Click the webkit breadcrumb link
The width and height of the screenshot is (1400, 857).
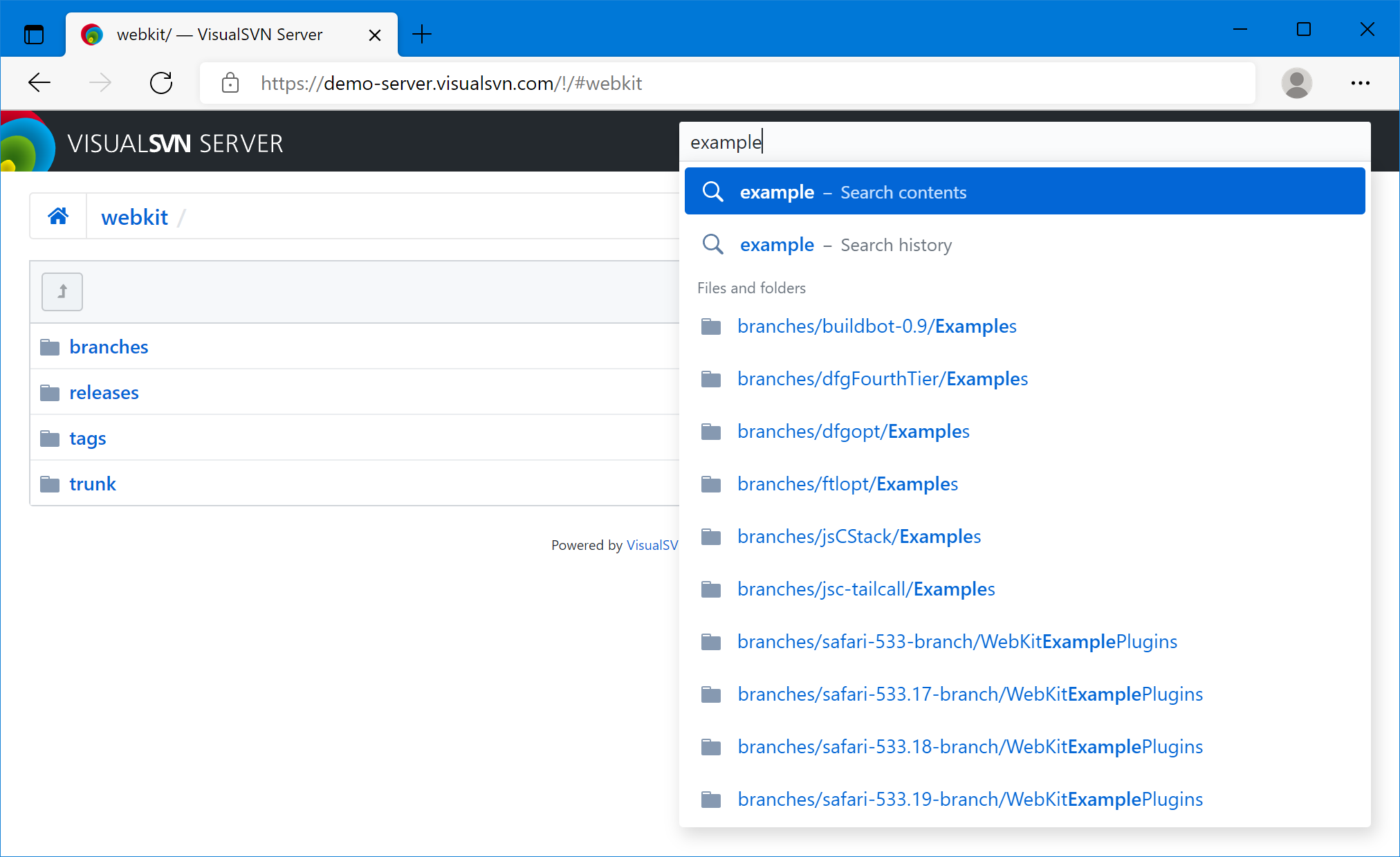[134, 217]
